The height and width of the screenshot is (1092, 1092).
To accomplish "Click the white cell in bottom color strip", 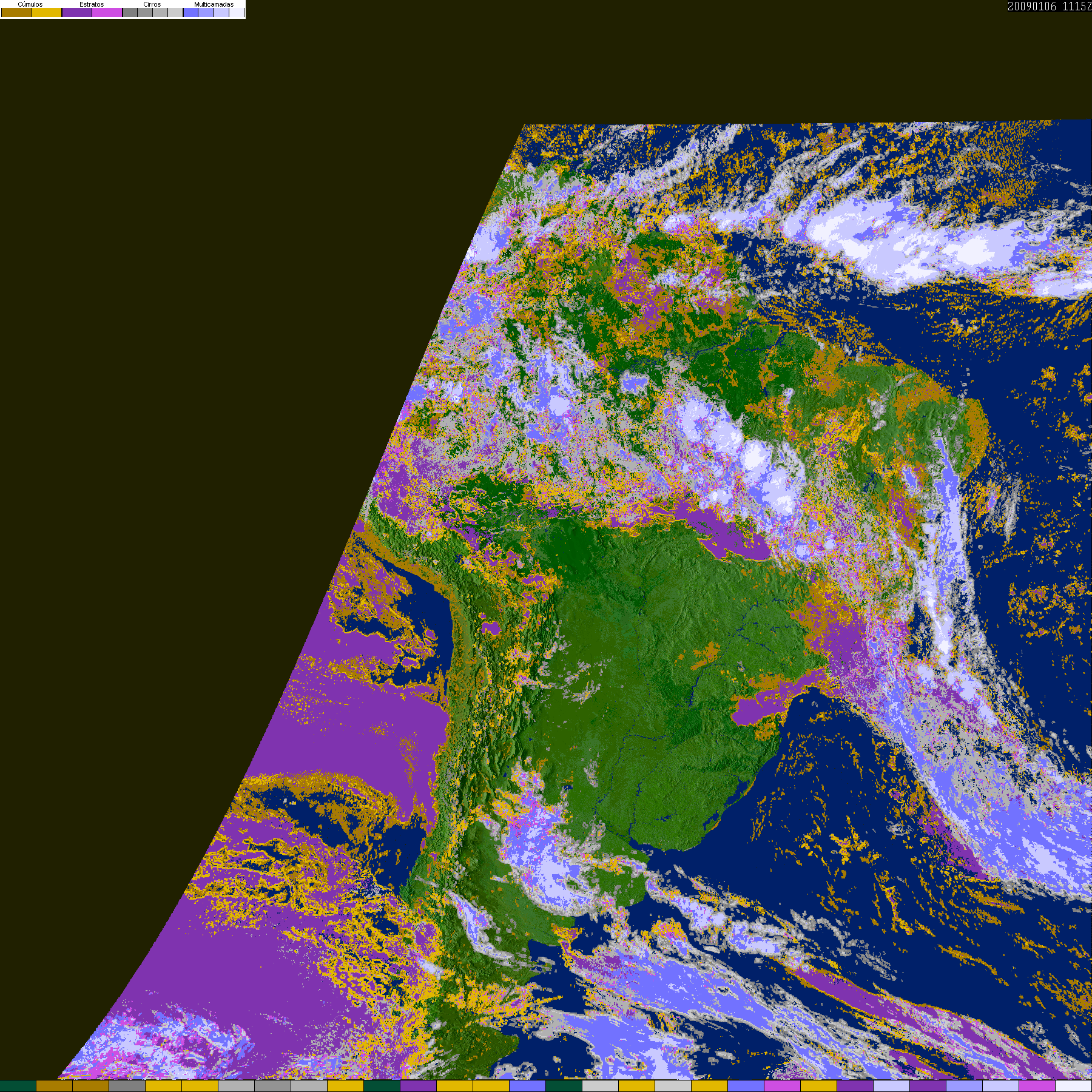I will tap(1073, 1086).
